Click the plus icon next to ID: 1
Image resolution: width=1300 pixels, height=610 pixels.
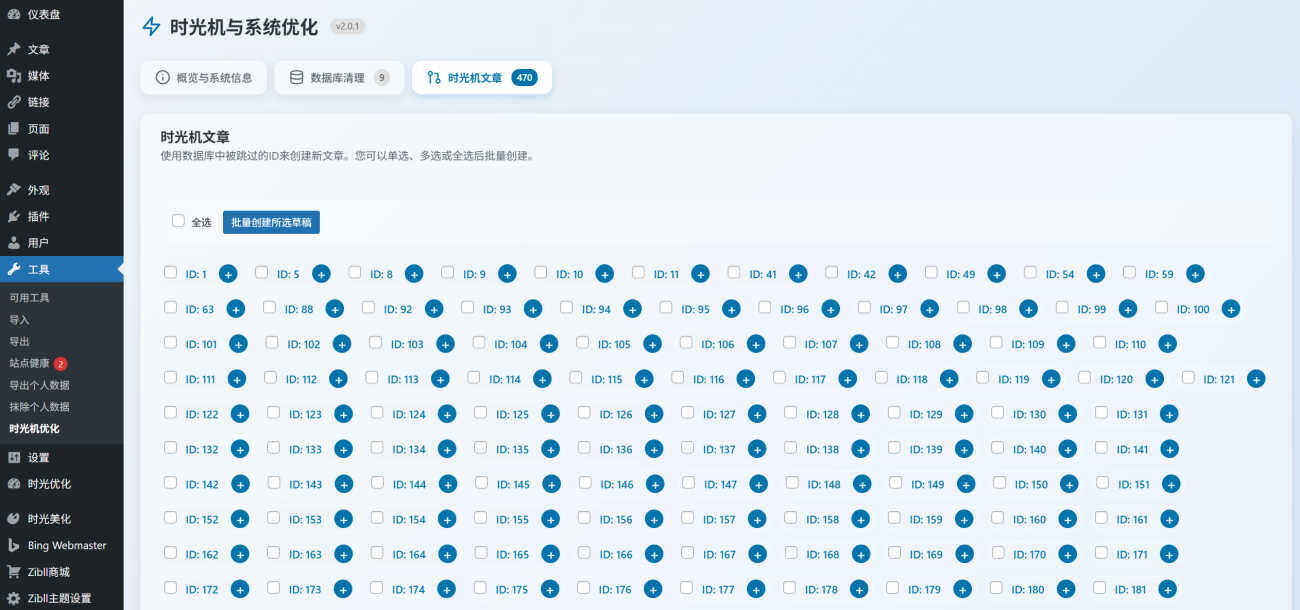tap(228, 274)
